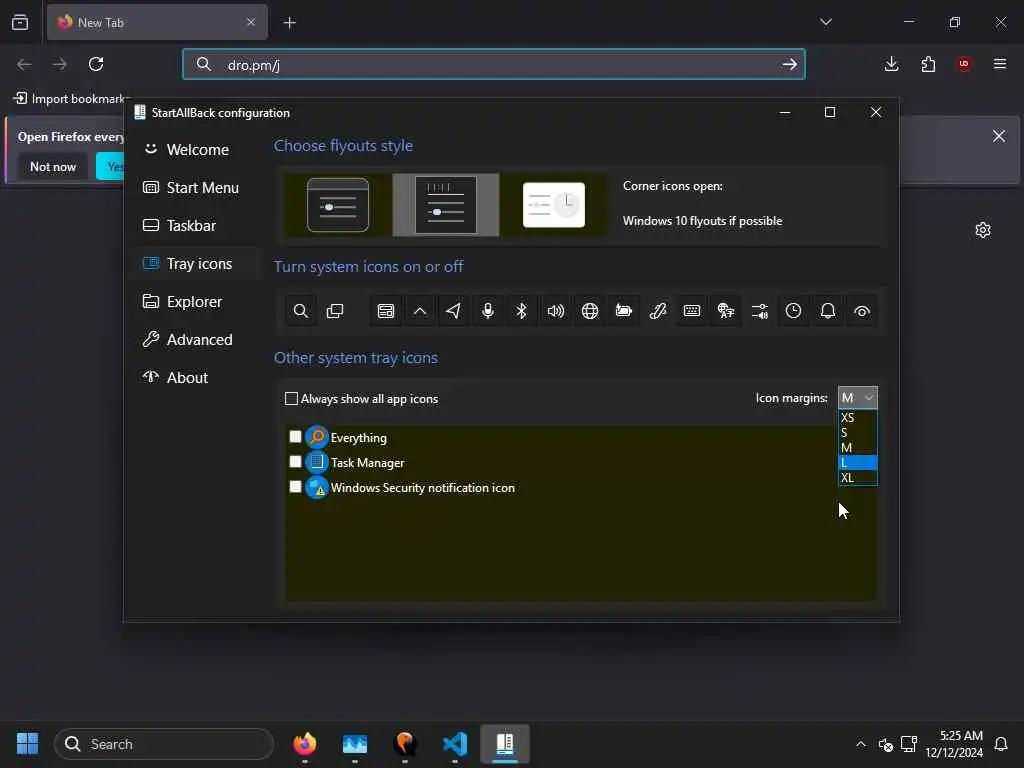Open the Taskbar section
The height and width of the screenshot is (768, 1024).
[198, 225]
